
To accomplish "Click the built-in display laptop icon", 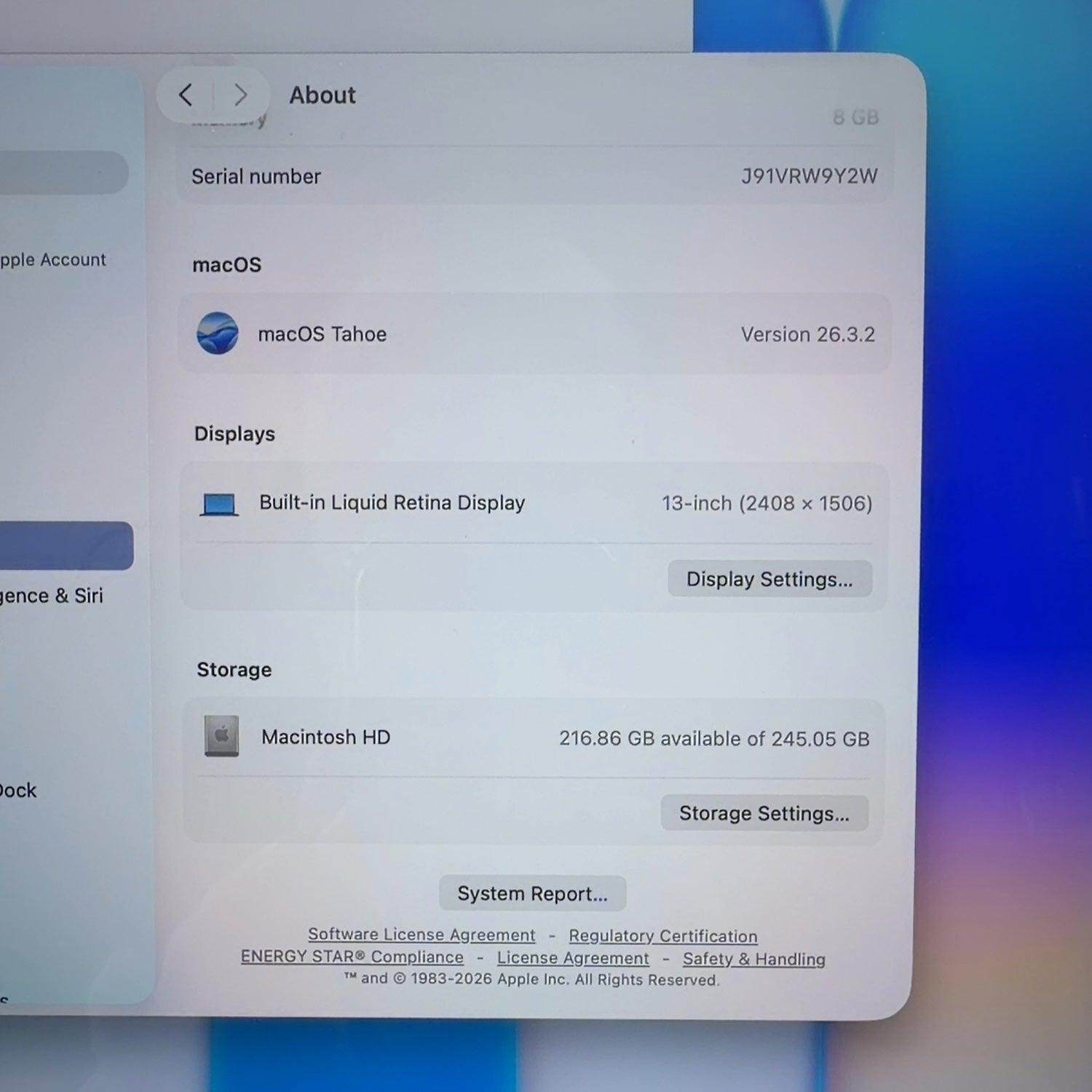I will click(219, 504).
